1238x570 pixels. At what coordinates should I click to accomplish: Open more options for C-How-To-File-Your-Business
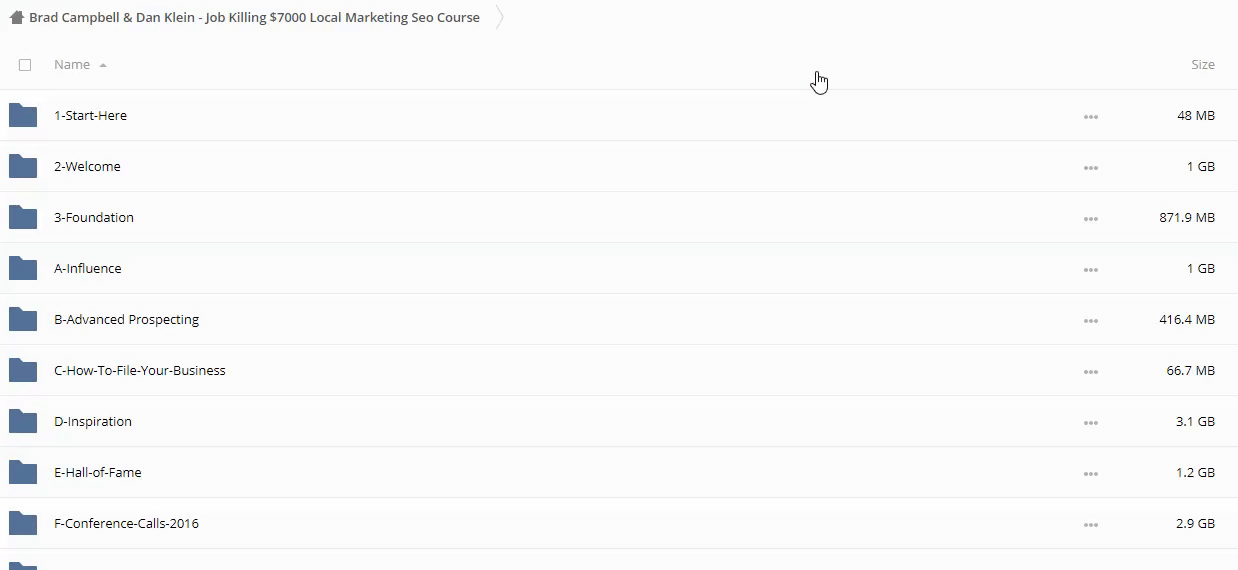click(1090, 372)
